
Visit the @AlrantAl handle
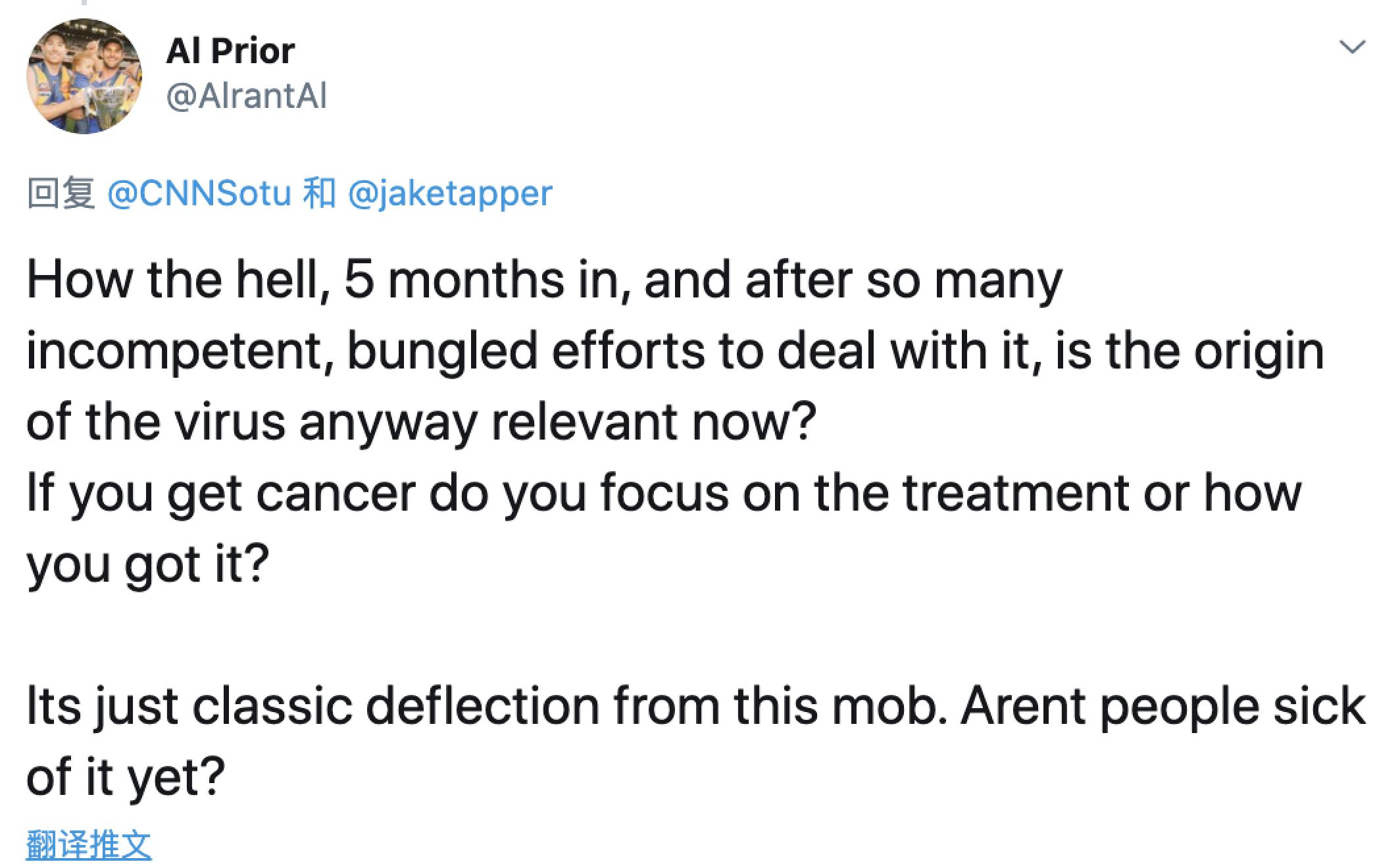[246, 96]
